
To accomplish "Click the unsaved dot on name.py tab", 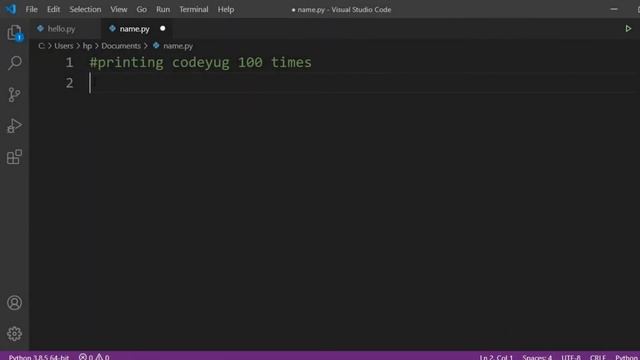I will [x=162, y=29].
